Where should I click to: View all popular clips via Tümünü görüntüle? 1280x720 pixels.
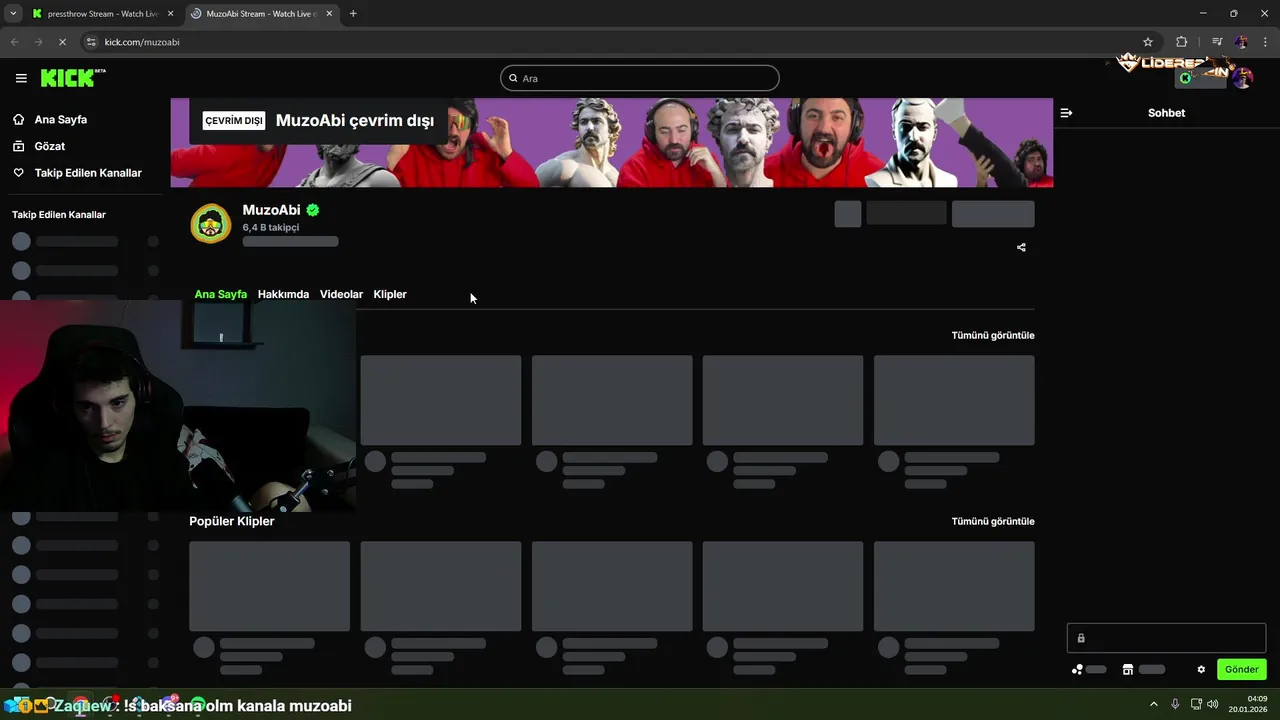coord(993,521)
